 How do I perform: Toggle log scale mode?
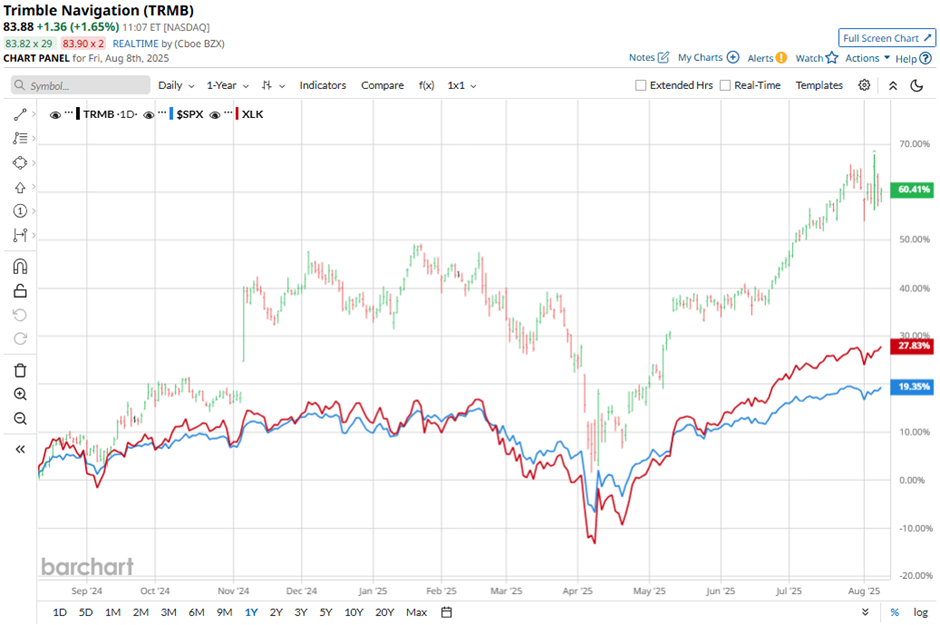click(x=921, y=612)
